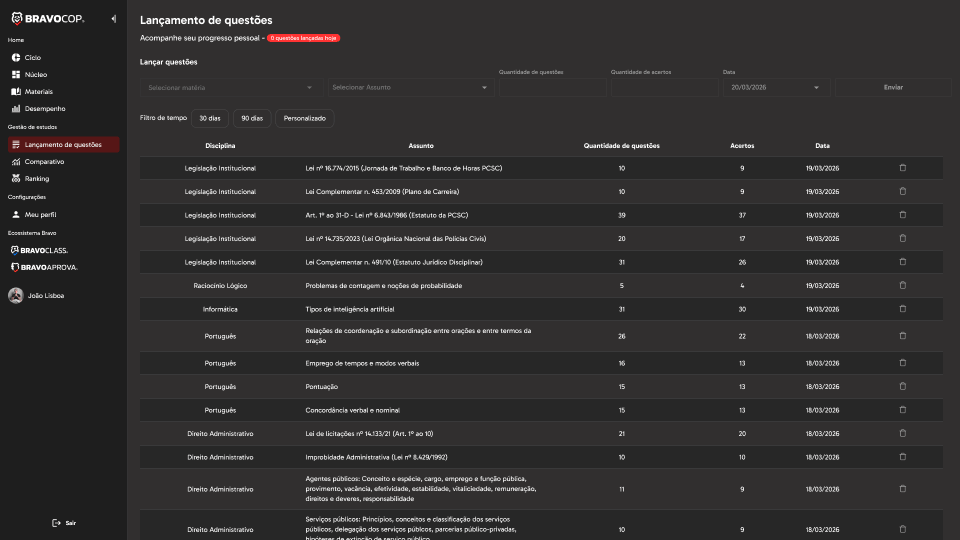Click the BravoCop logo

pos(48,19)
